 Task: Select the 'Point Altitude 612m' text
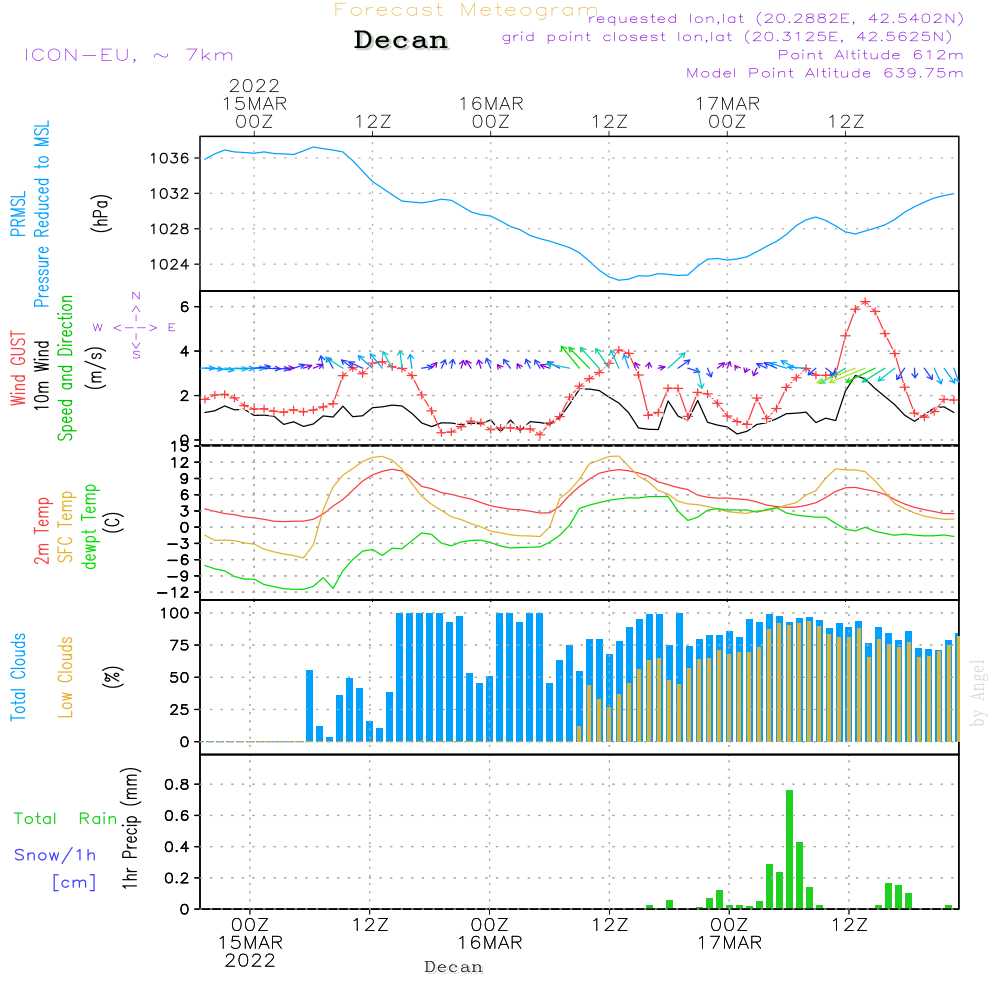[x=871, y=55]
